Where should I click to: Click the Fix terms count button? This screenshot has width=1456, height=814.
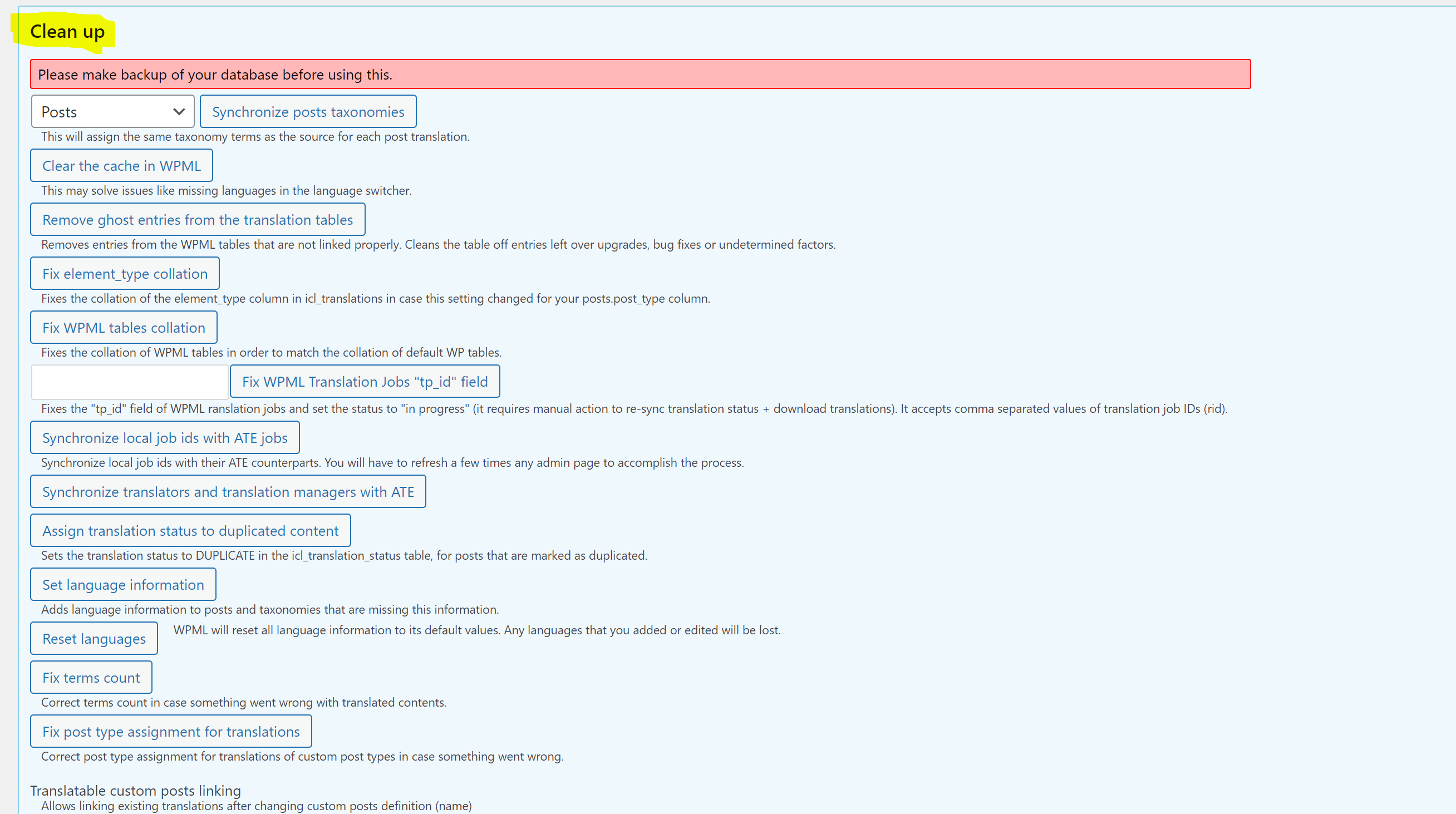91,677
